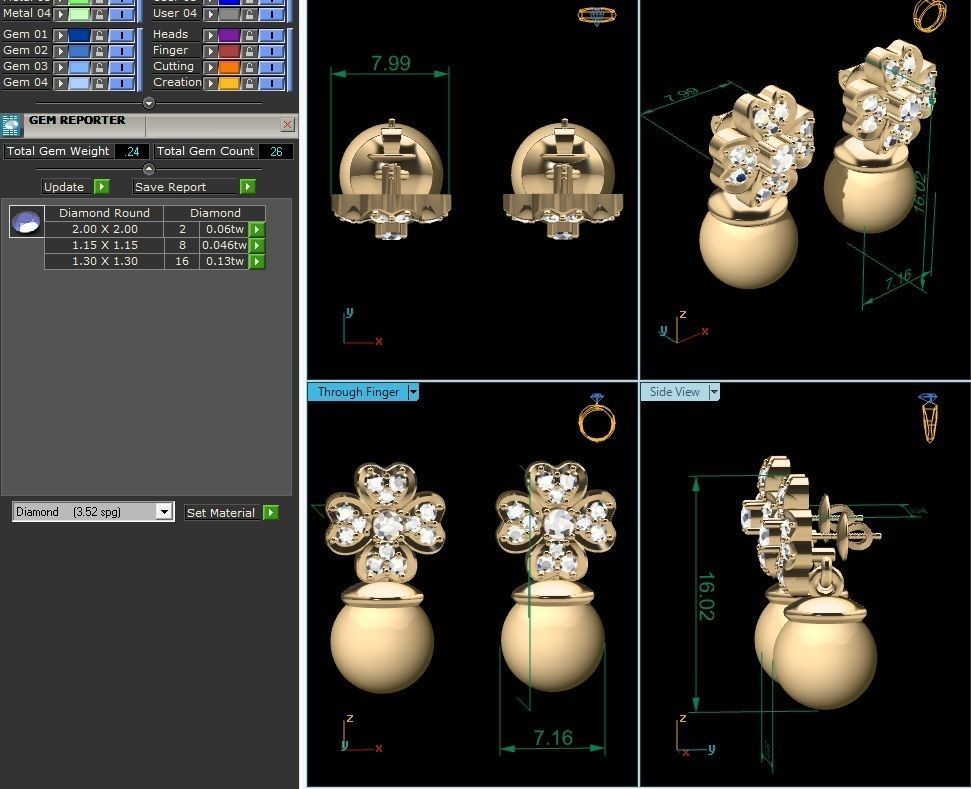Click the Gem Reporter panel icon
The width and height of the screenshot is (971, 789).
click(x=12, y=125)
